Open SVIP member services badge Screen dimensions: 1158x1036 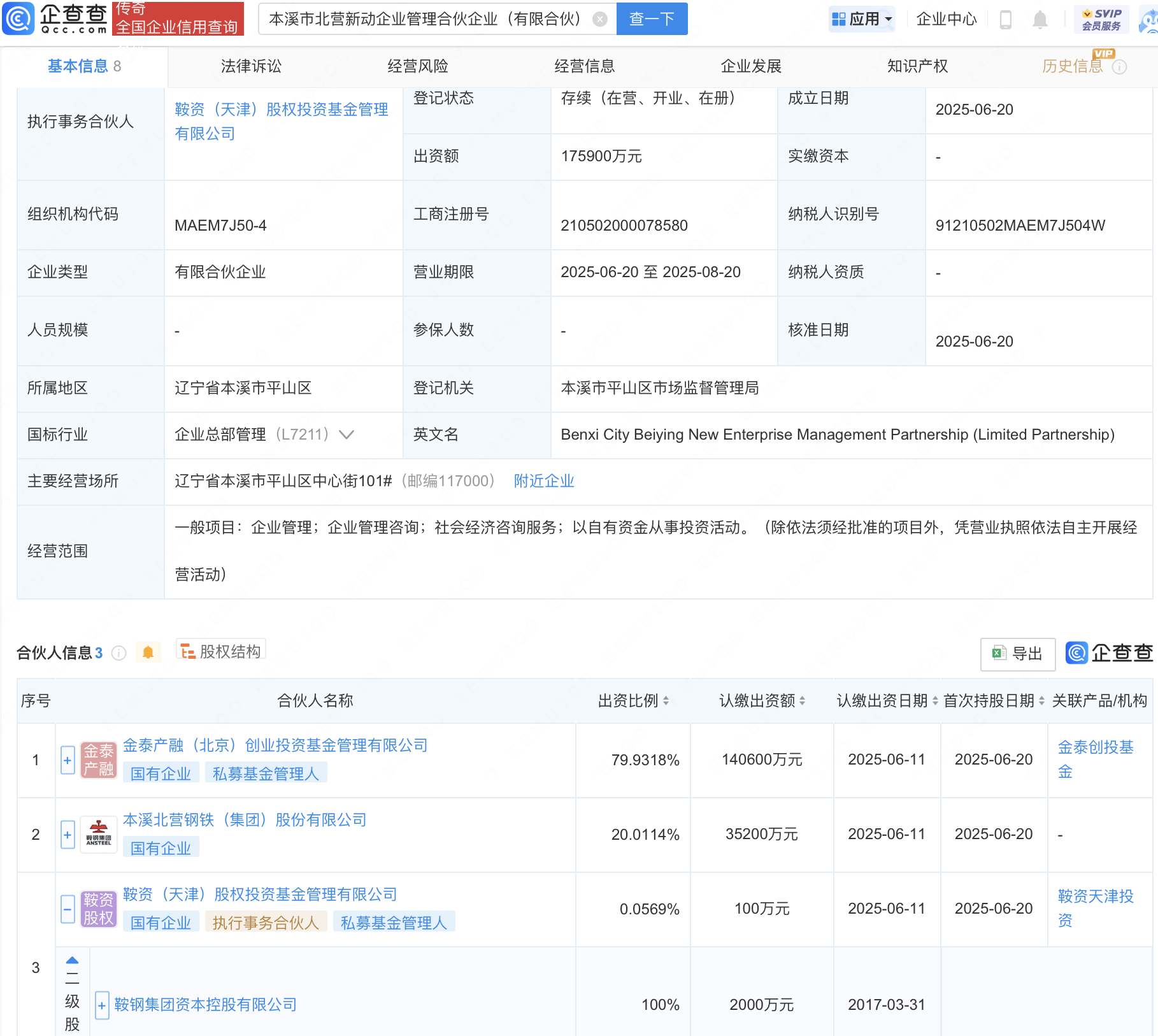point(1102,19)
